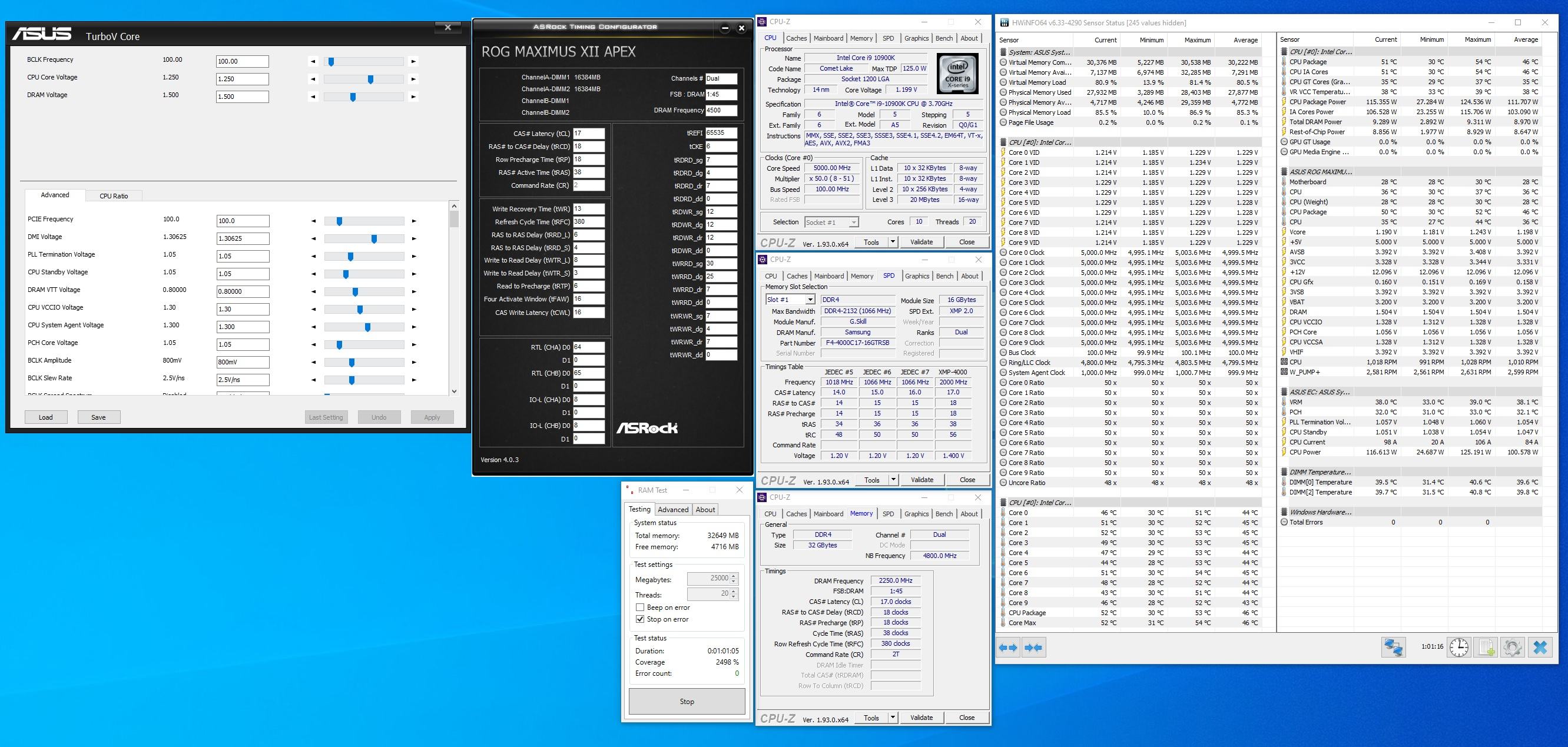Viewport: 1568px width, 747px height.
Task: Open HWiNFO sensor settings gear icon
Action: 1513,648
